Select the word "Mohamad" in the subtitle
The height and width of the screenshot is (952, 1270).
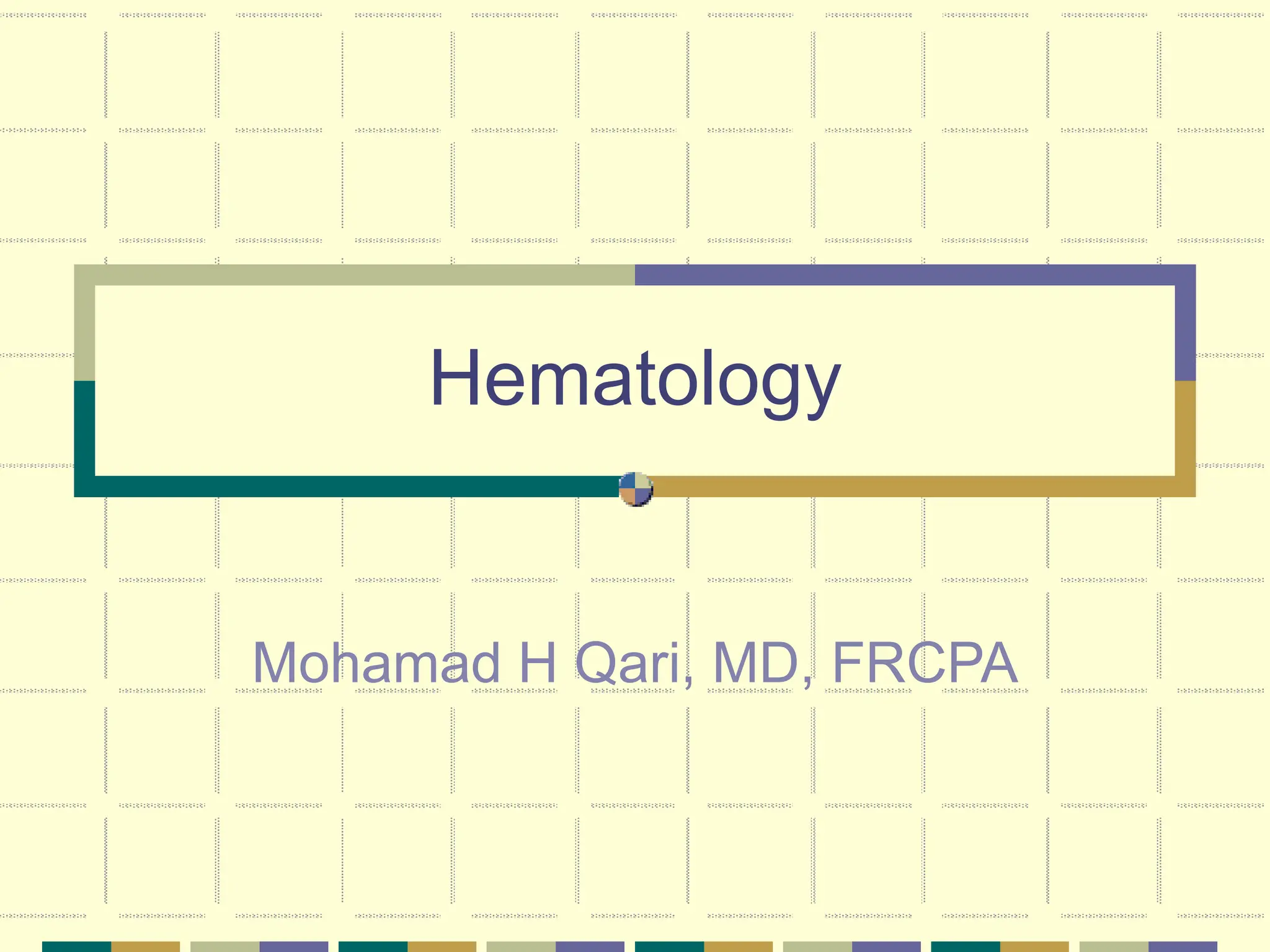point(376,663)
